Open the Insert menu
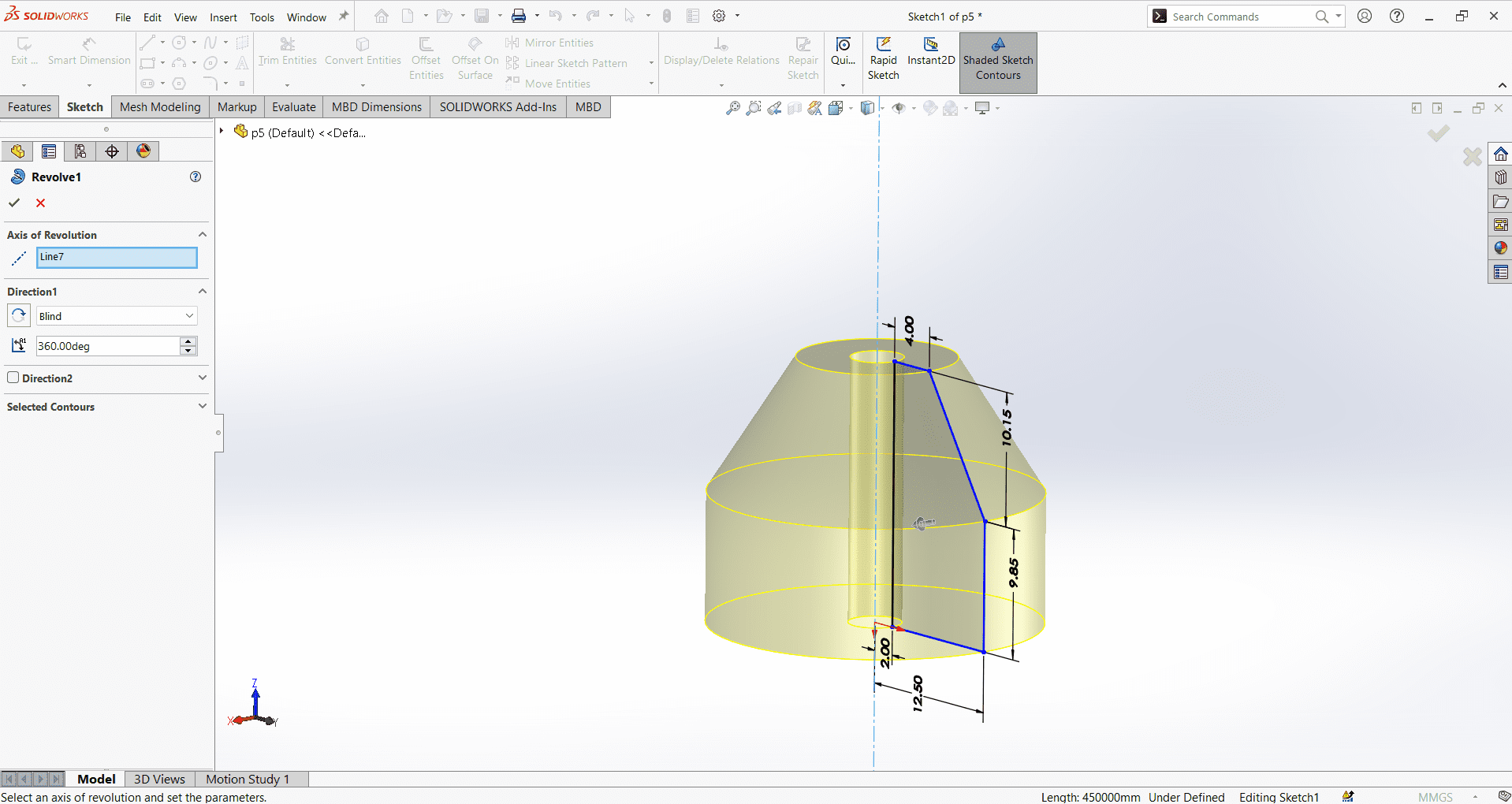The image size is (1512, 804). [223, 17]
